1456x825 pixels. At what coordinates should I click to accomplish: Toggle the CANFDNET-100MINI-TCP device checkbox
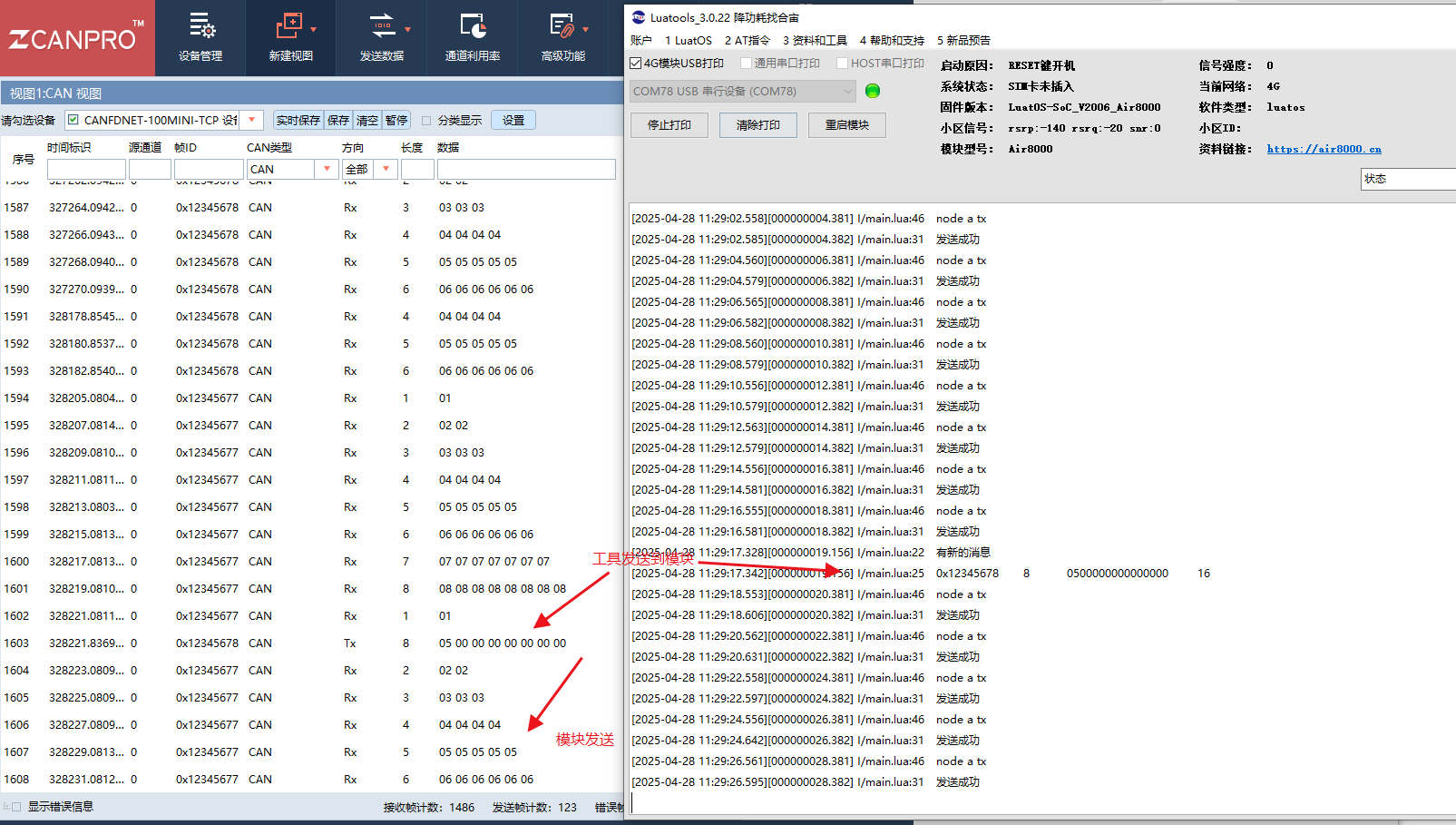(73, 120)
